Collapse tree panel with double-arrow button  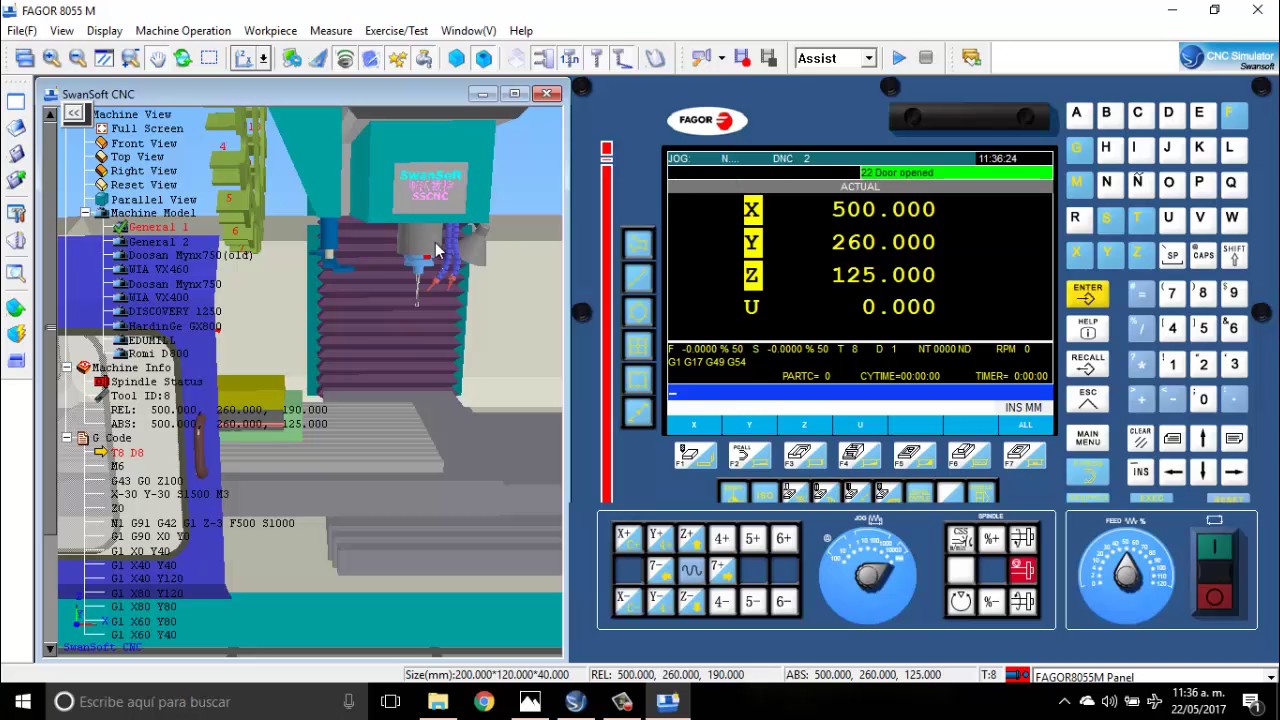(x=74, y=113)
